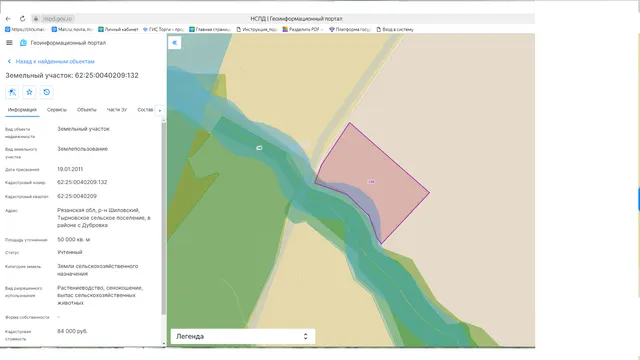Open the hamburger menu of the portal

pyautogui.click(x=9, y=42)
